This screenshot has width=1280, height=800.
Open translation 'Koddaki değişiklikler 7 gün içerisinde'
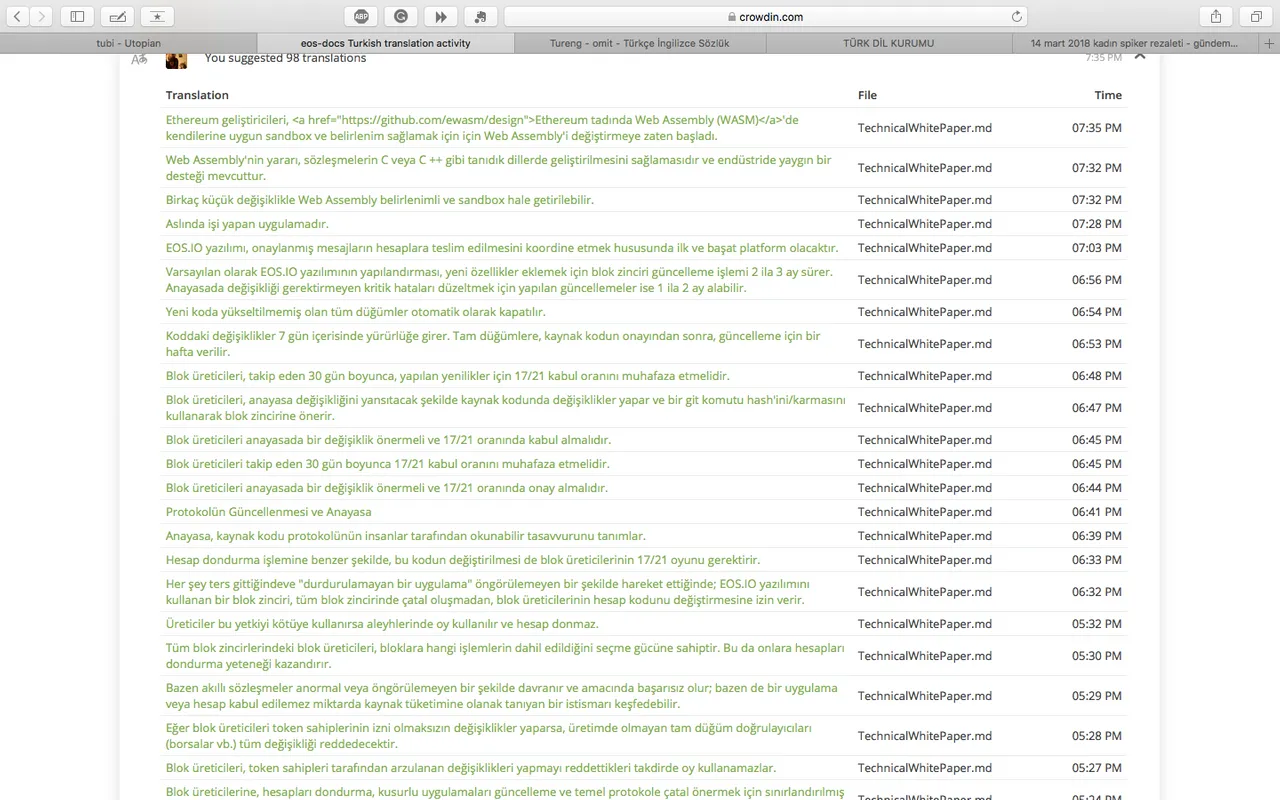tap(493, 344)
